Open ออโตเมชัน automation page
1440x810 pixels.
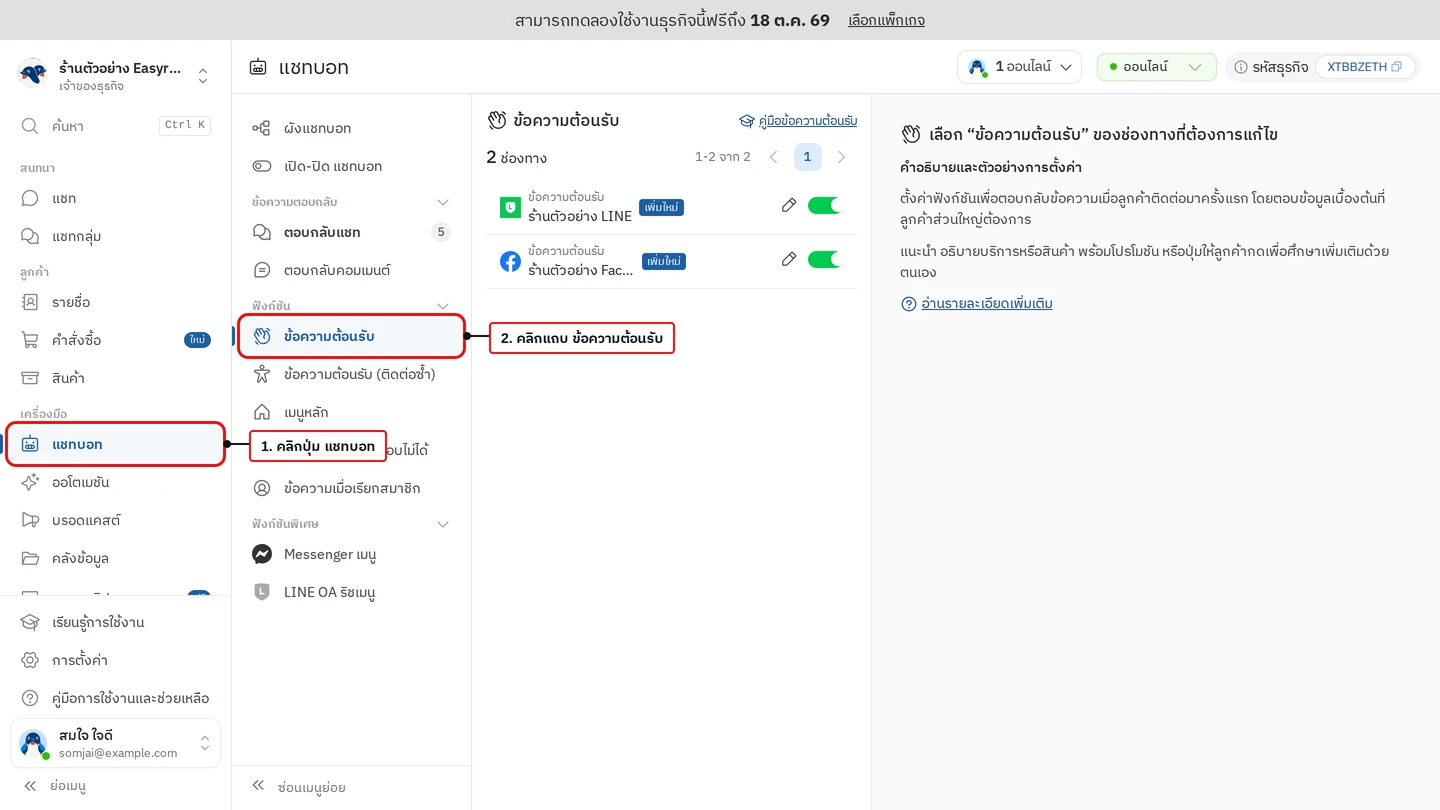(116, 482)
